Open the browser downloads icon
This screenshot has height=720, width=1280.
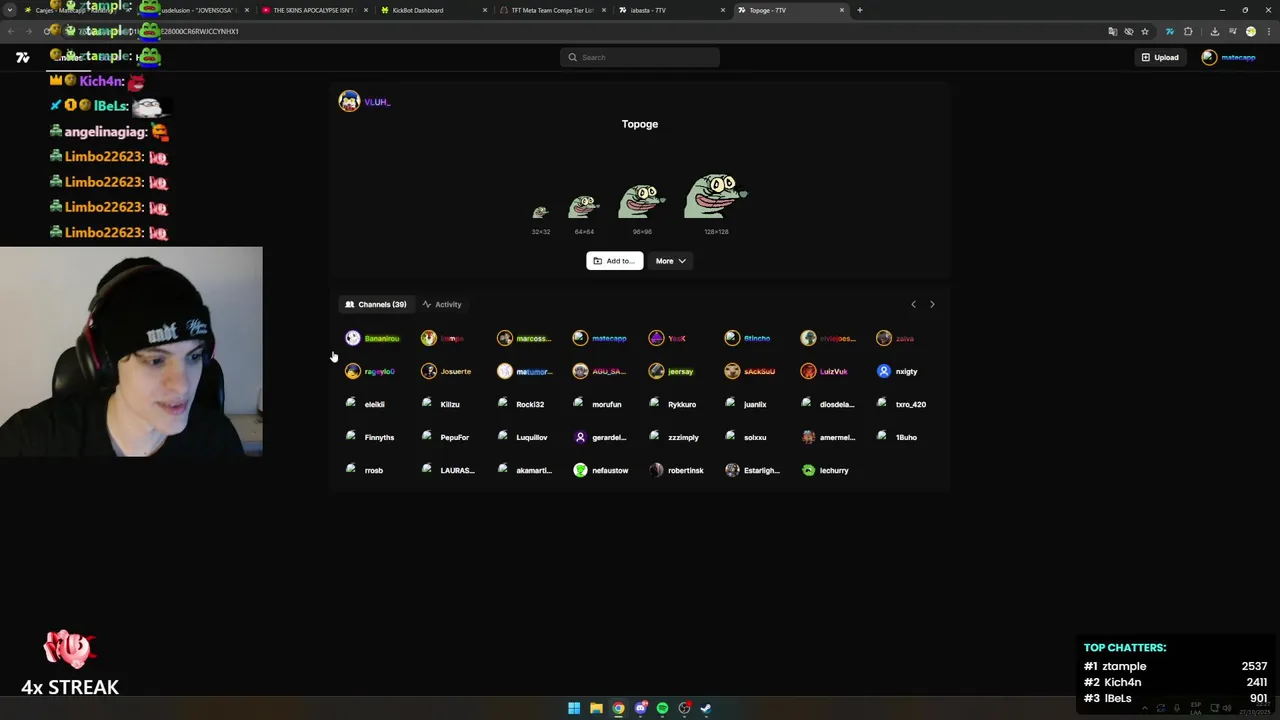(x=1214, y=31)
